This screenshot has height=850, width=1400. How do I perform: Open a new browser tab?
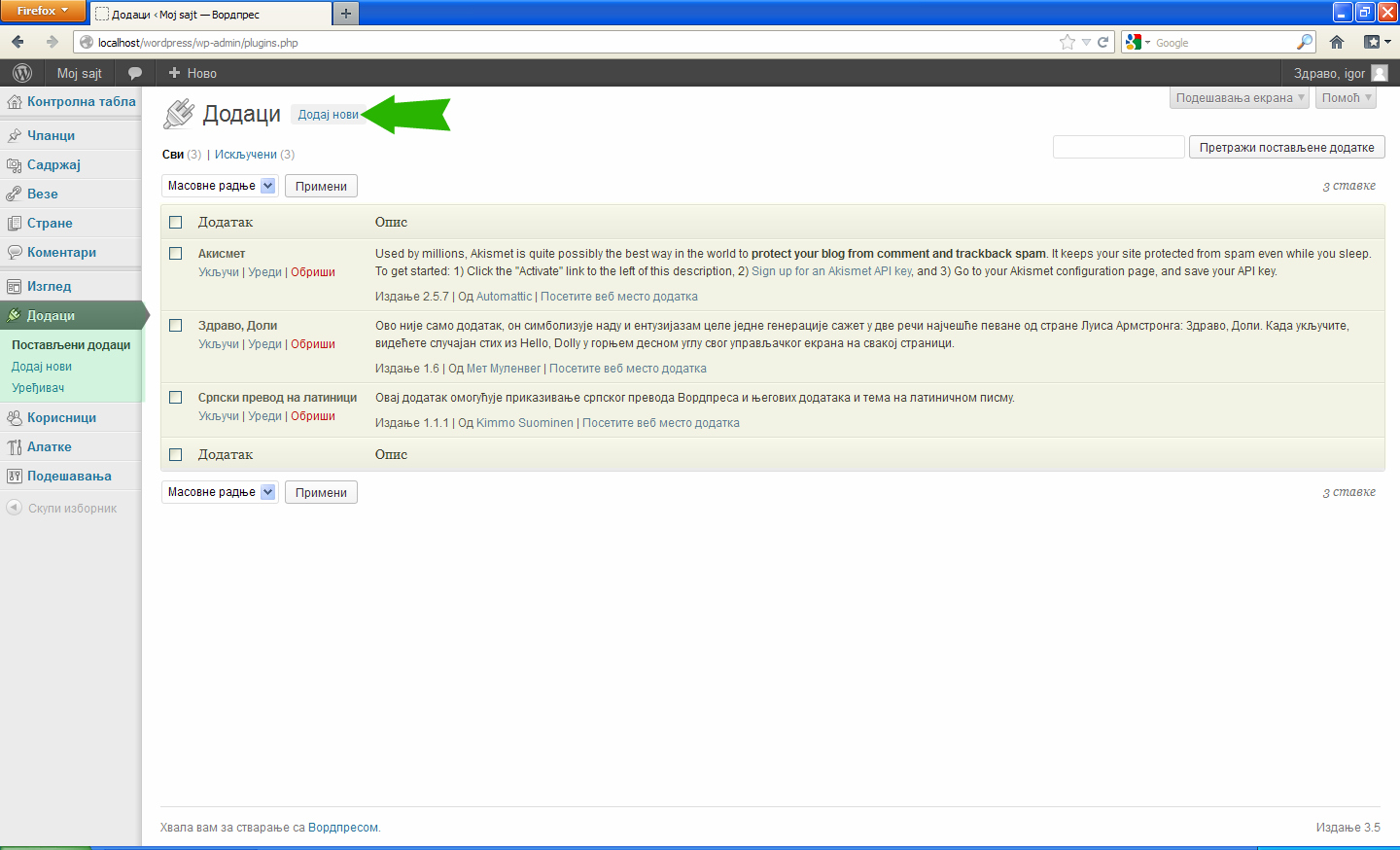coord(345,14)
